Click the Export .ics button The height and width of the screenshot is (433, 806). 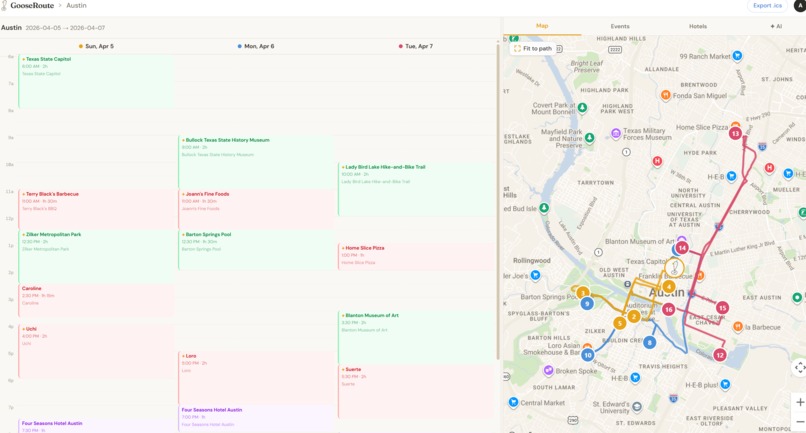pos(767,6)
